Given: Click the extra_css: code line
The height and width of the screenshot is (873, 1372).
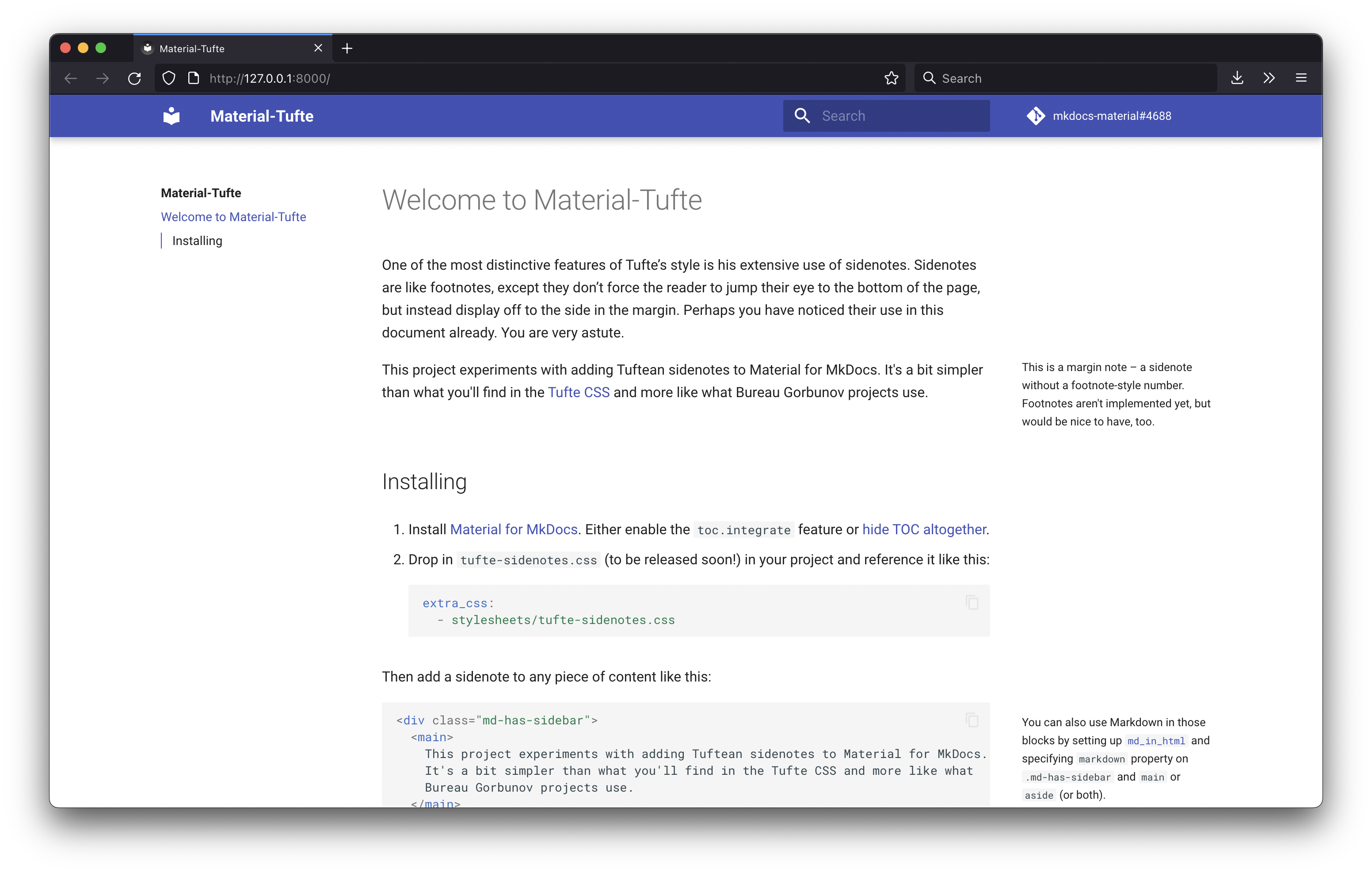Looking at the screenshot, I should pos(458,603).
